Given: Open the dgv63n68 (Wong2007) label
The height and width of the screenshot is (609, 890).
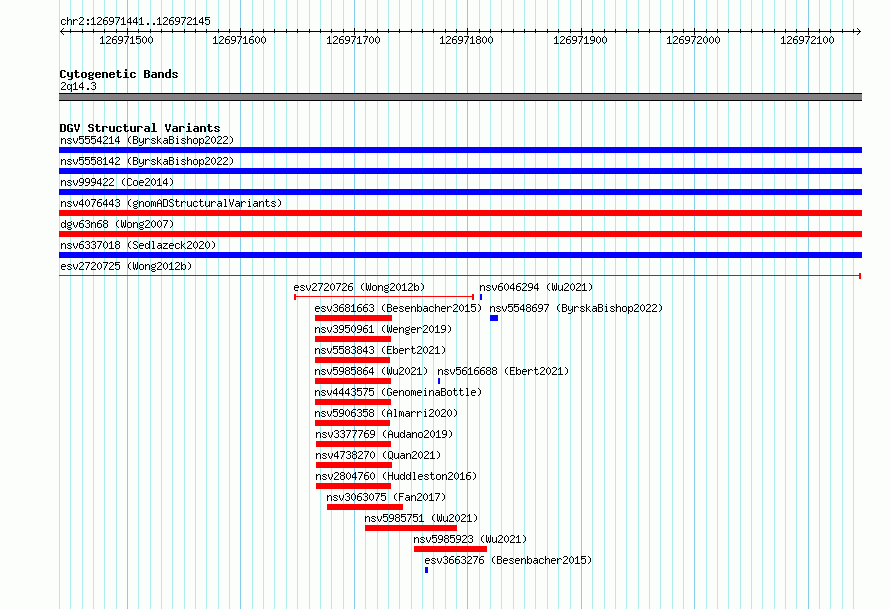Looking at the screenshot, I should tap(117, 224).
